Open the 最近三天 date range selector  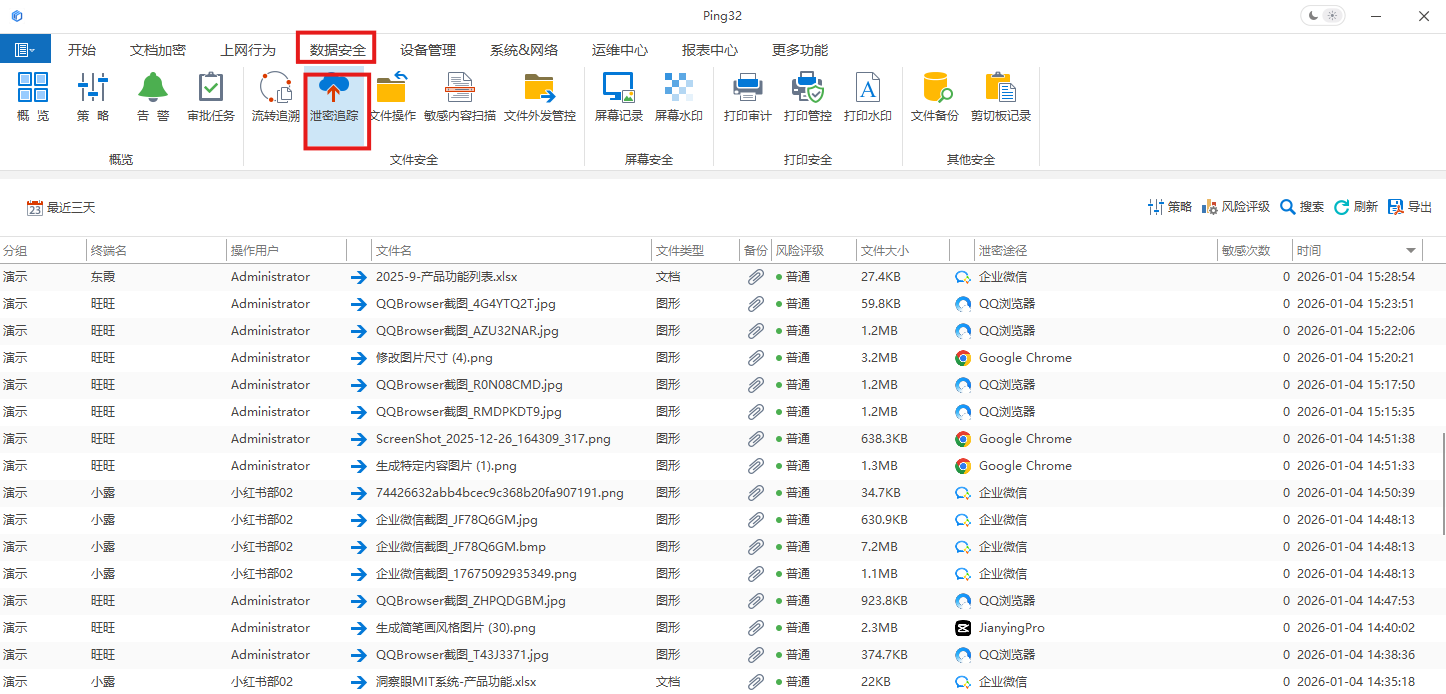click(62, 207)
